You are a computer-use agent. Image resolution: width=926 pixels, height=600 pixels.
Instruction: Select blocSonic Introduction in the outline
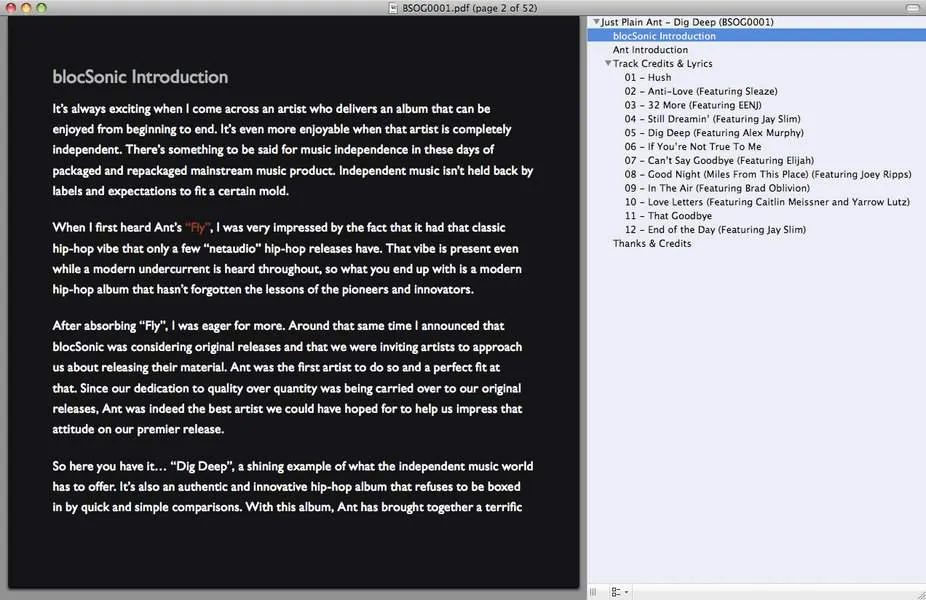[x=664, y=36]
